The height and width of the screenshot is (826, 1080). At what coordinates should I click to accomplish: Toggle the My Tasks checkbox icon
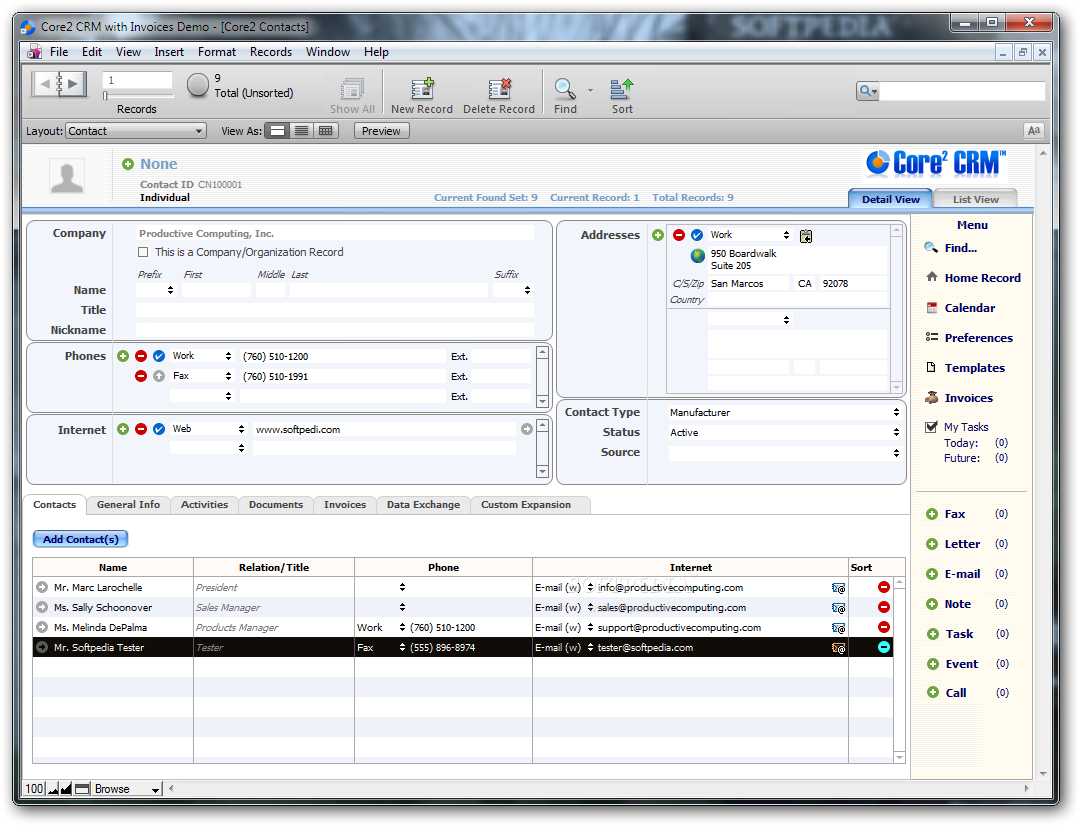click(x=931, y=427)
